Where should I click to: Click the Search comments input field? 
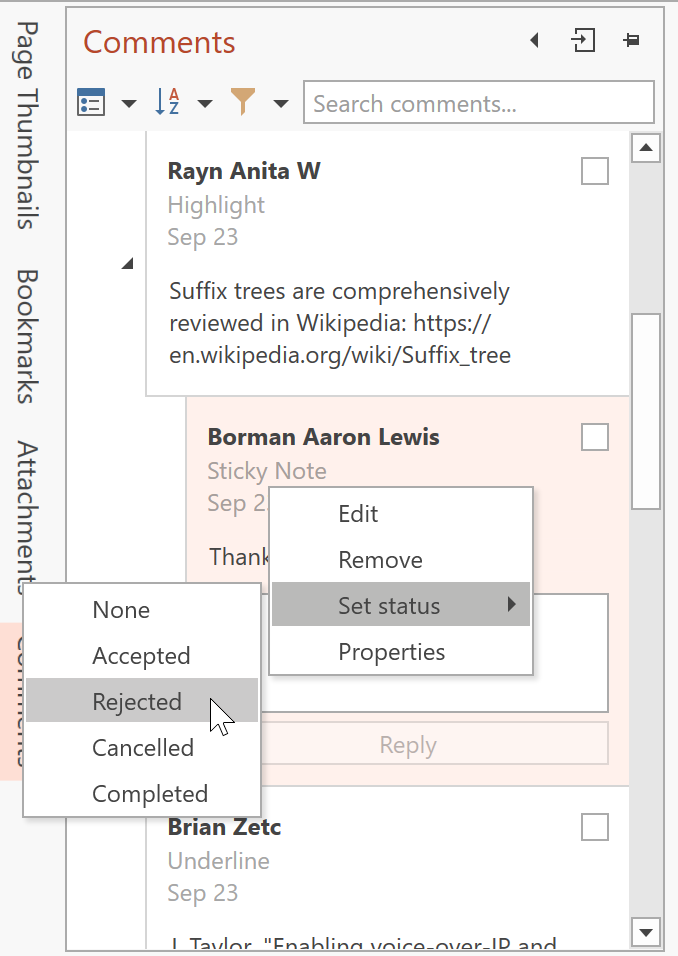(478, 103)
